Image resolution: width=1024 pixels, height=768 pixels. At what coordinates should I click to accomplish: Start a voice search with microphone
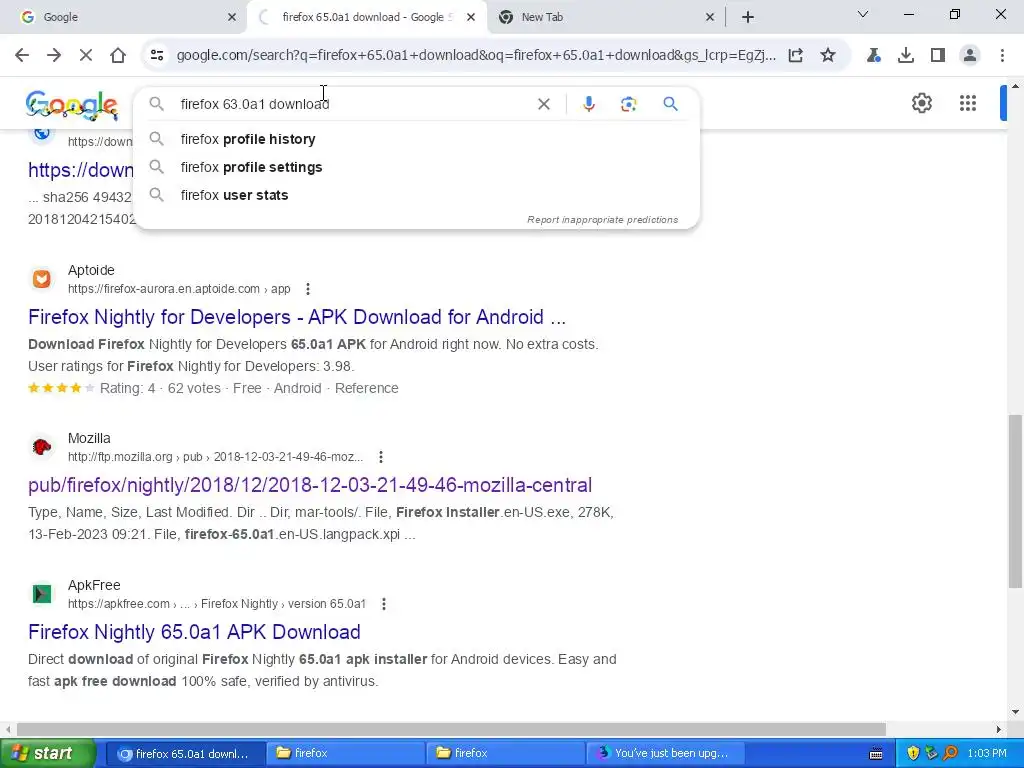click(x=588, y=104)
